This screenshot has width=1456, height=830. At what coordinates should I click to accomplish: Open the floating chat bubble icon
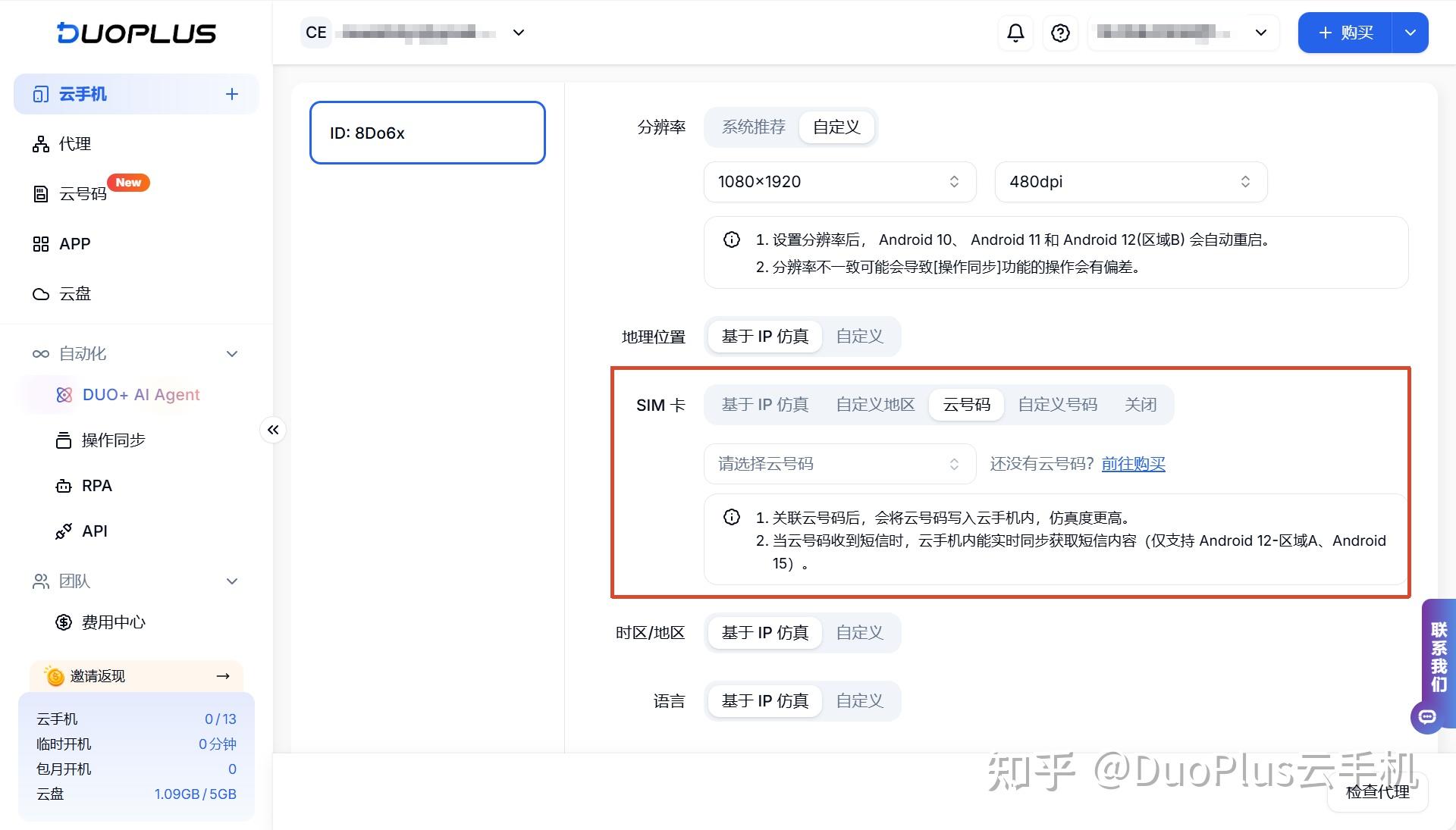tap(1427, 717)
